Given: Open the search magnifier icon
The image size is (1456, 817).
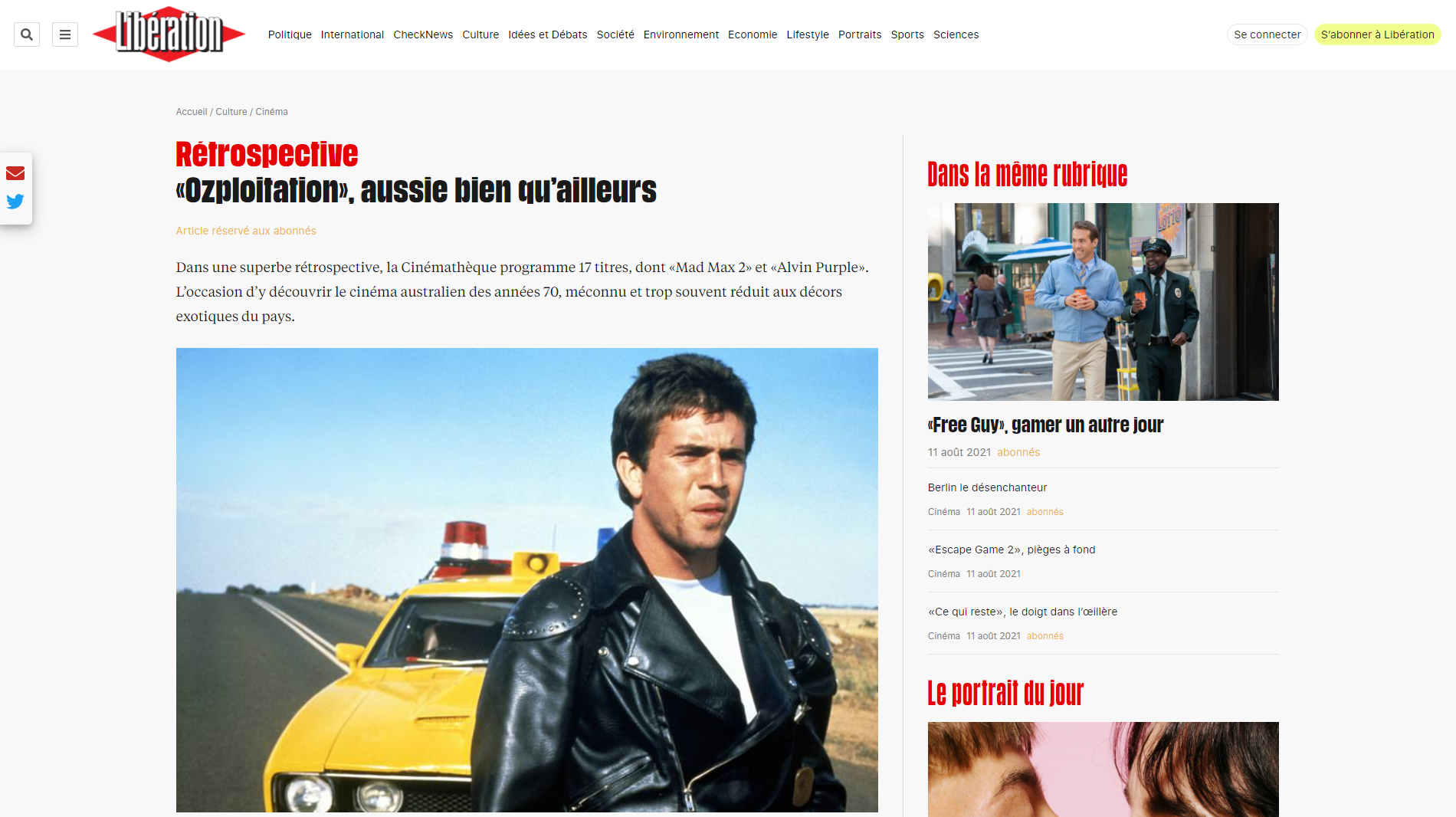Looking at the screenshot, I should [x=27, y=34].
